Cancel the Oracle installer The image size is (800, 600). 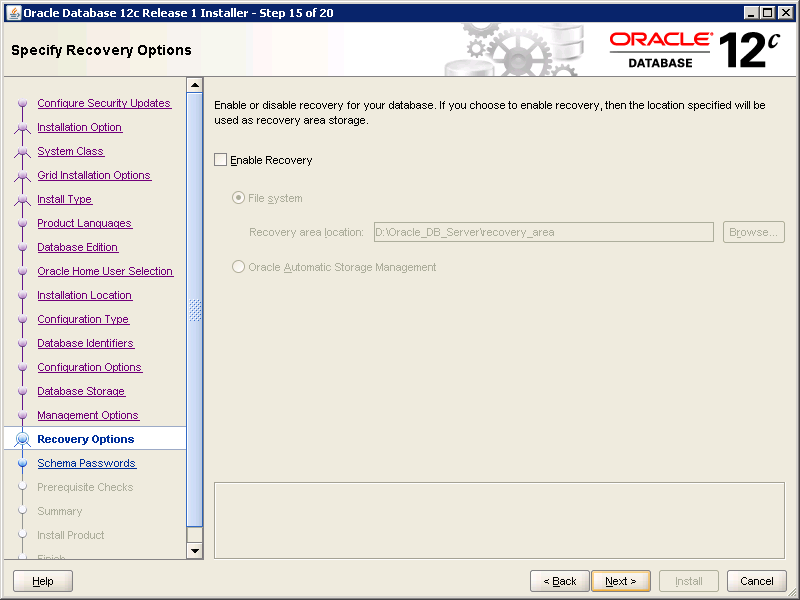tap(757, 581)
